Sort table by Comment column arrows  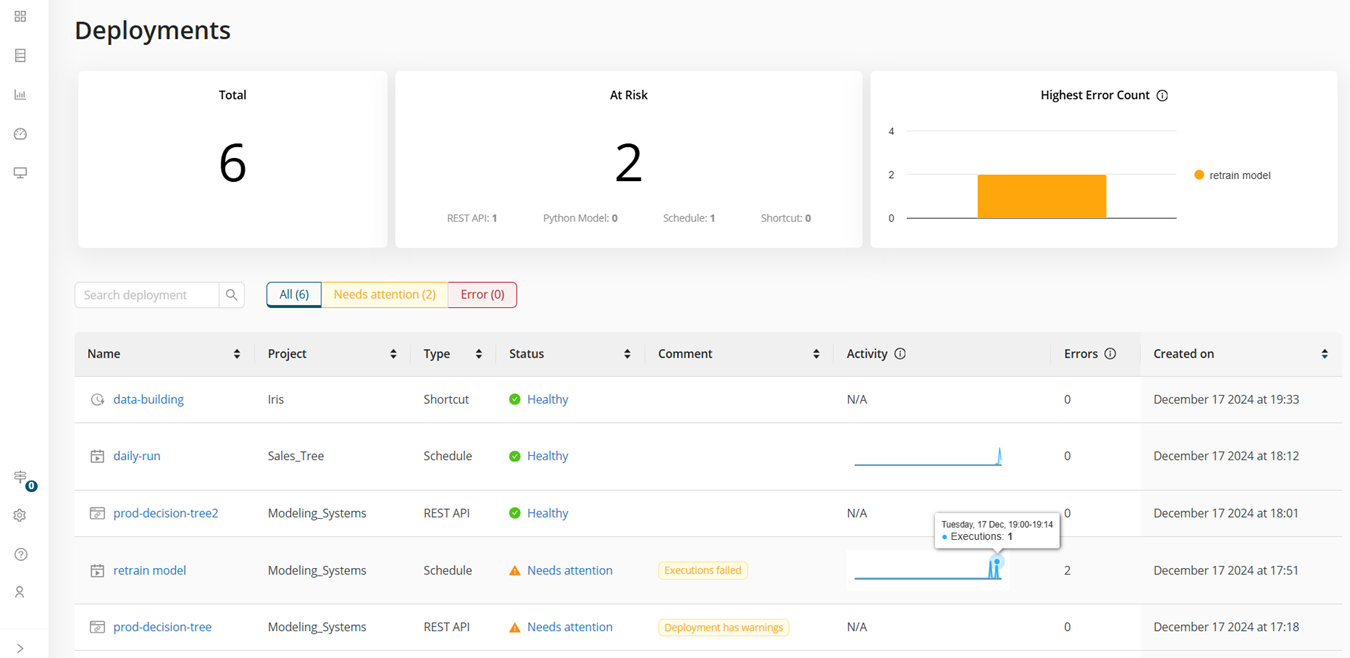(x=816, y=354)
